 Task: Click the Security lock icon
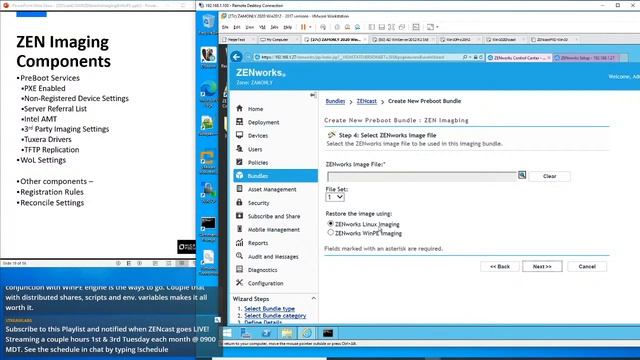(x=240, y=202)
